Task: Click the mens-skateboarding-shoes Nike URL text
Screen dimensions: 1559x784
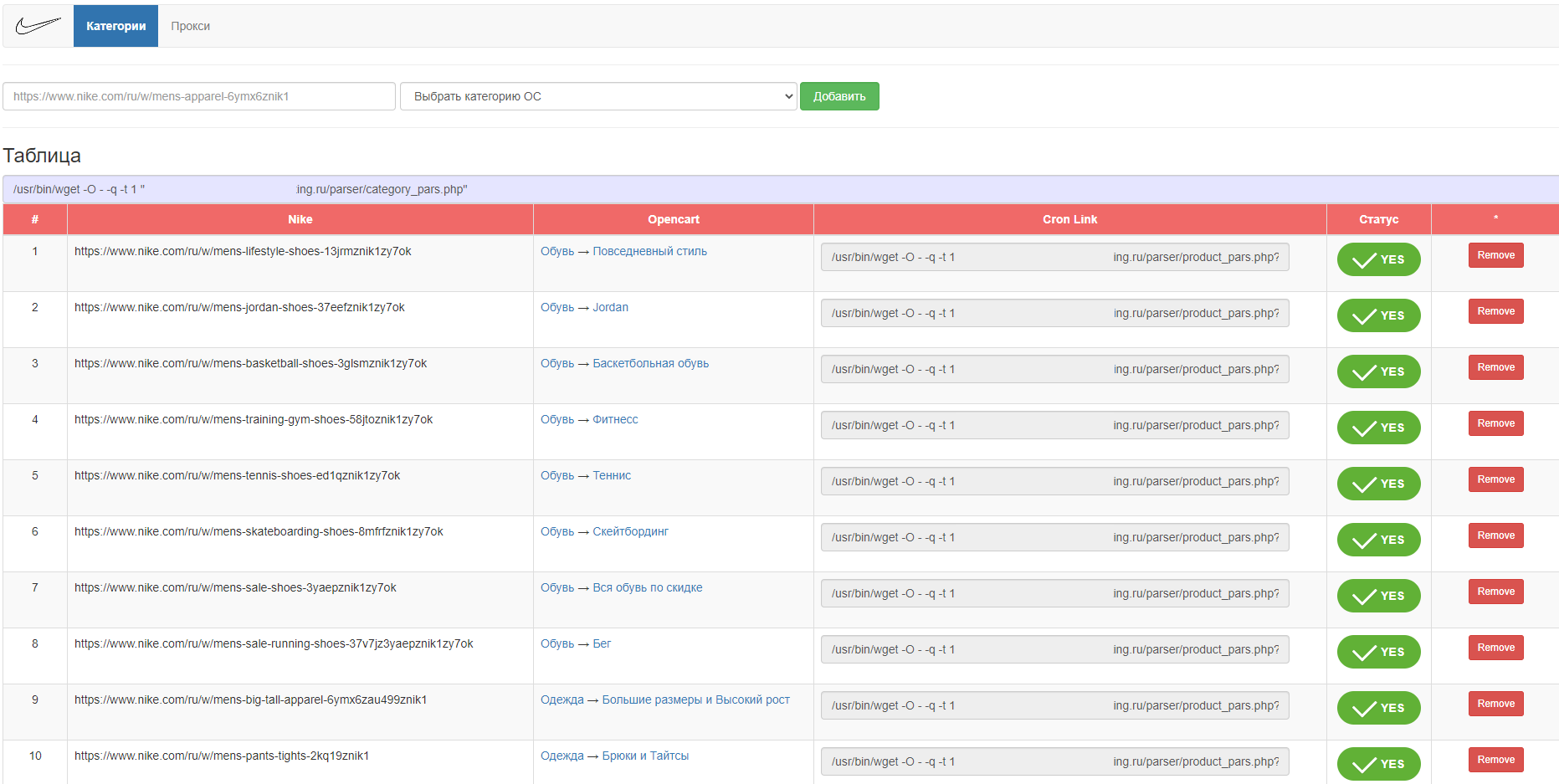Action: point(259,531)
